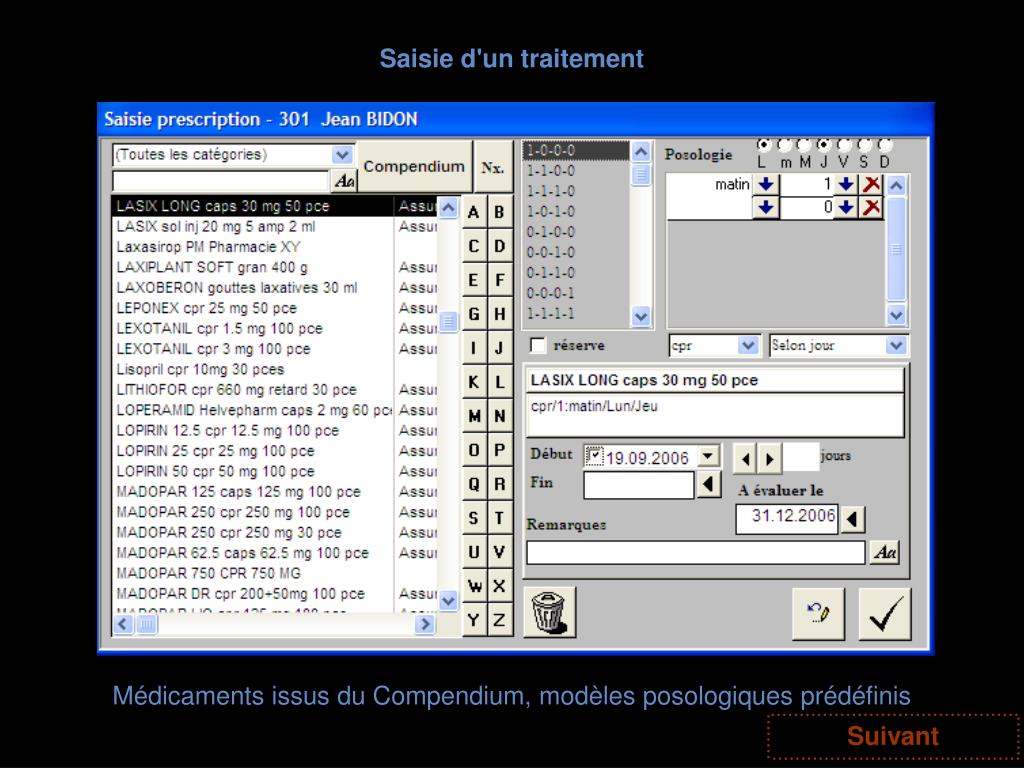Select LASIX sol inj 20 mg in list
Image resolution: width=1024 pixels, height=768 pixels.
(x=274, y=227)
